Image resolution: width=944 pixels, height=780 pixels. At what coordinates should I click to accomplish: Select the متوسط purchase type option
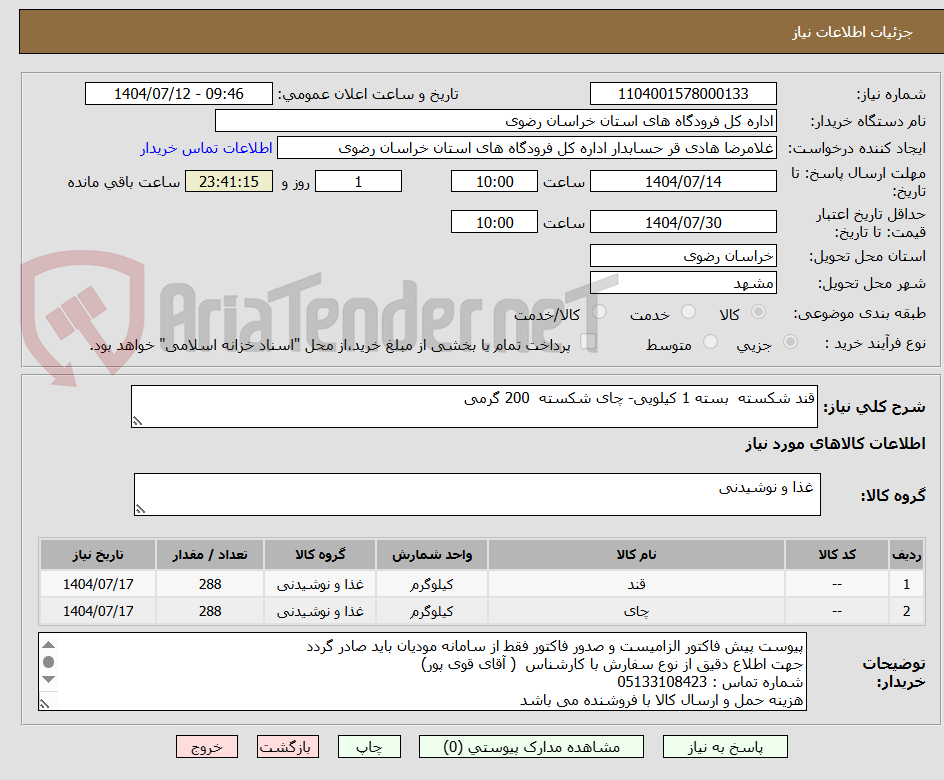click(710, 341)
